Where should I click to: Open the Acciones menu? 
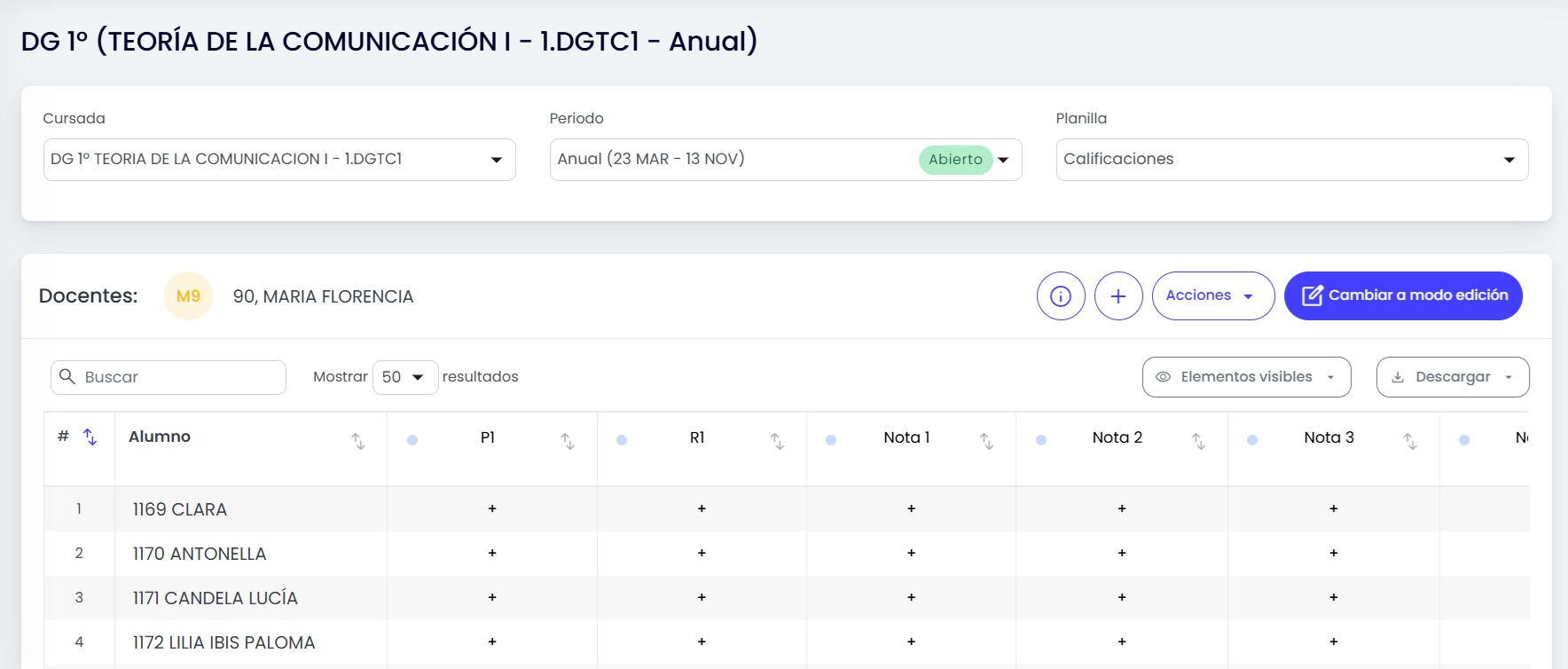point(1213,295)
